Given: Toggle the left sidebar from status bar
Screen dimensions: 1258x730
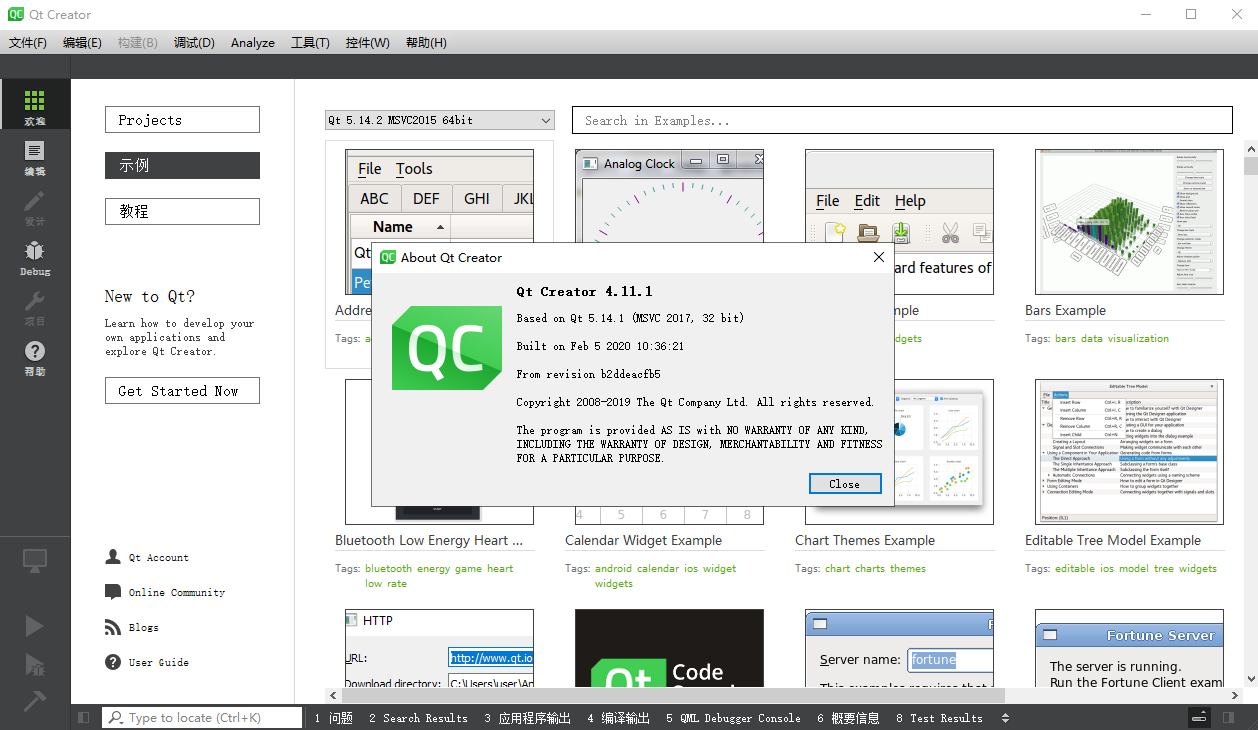Looking at the screenshot, I should pos(83,718).
